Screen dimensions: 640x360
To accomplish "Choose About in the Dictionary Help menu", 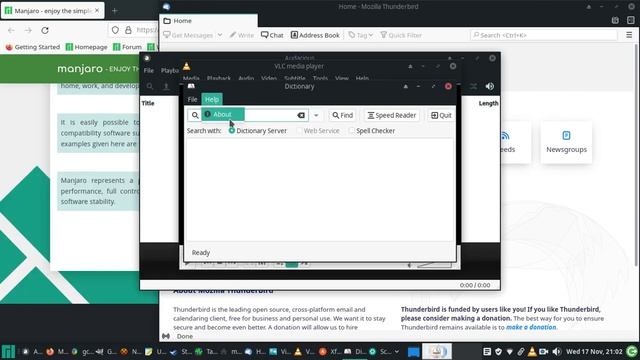I will click(x=223, y=114).
